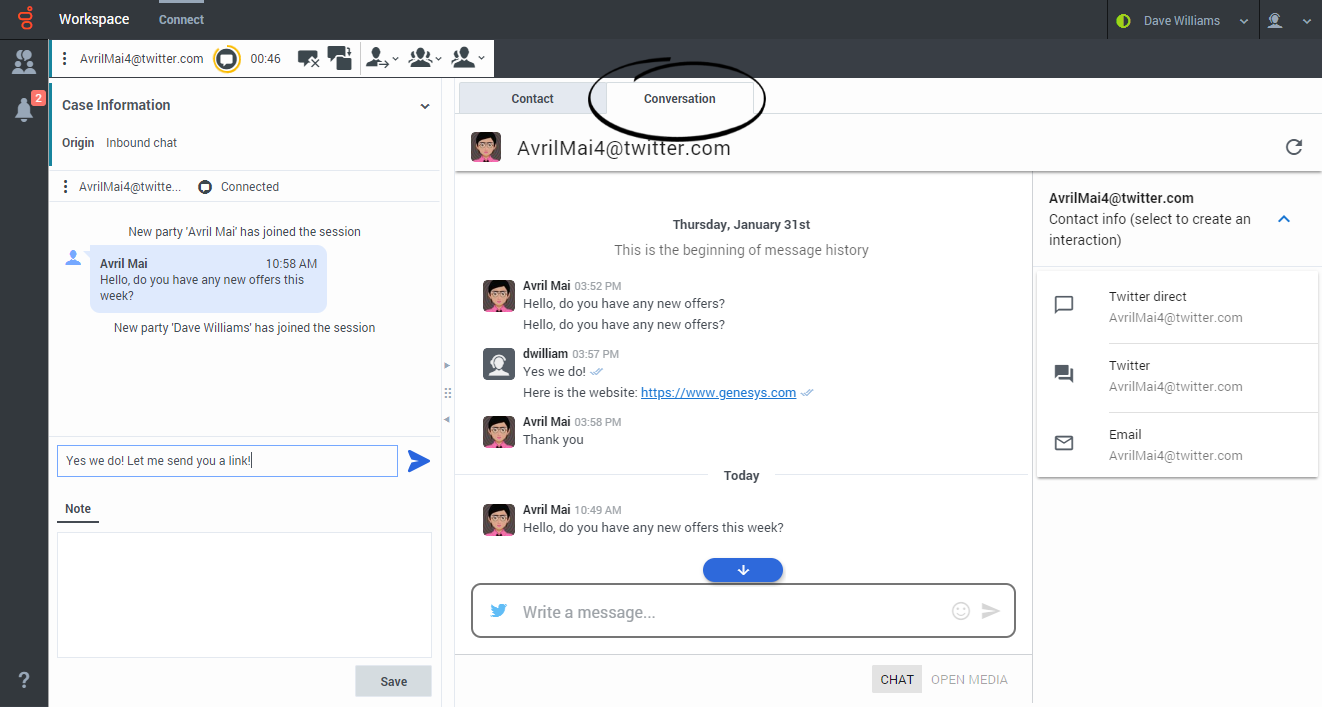The width and height of the screenshot is (1322, 707).
Task: Jump to latest message with down arrow
Action: [x=743, y=570]
